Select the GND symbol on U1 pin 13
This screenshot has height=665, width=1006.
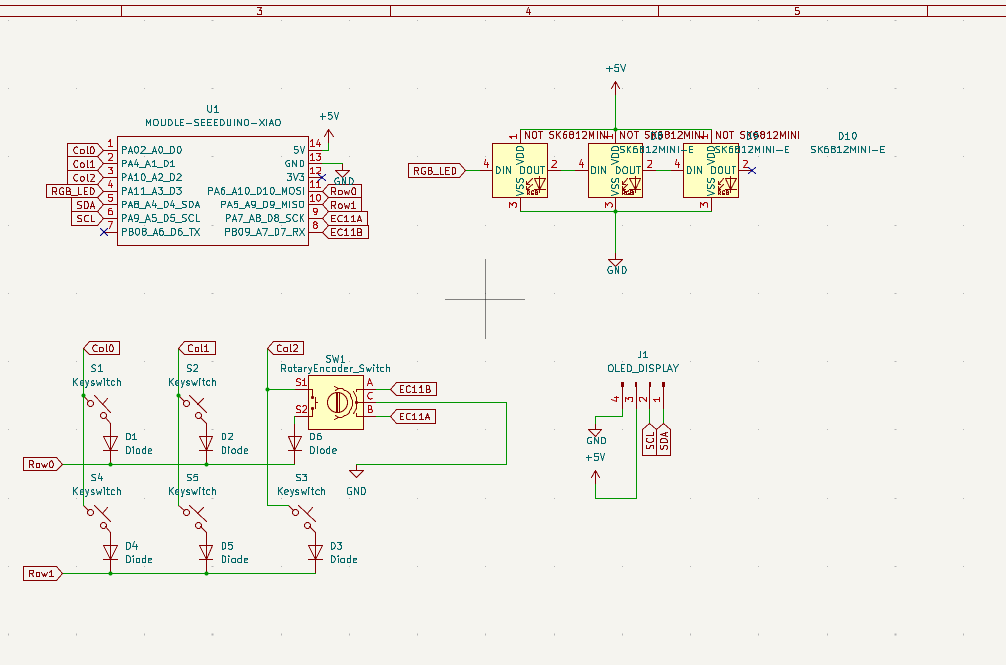point(343,175)
